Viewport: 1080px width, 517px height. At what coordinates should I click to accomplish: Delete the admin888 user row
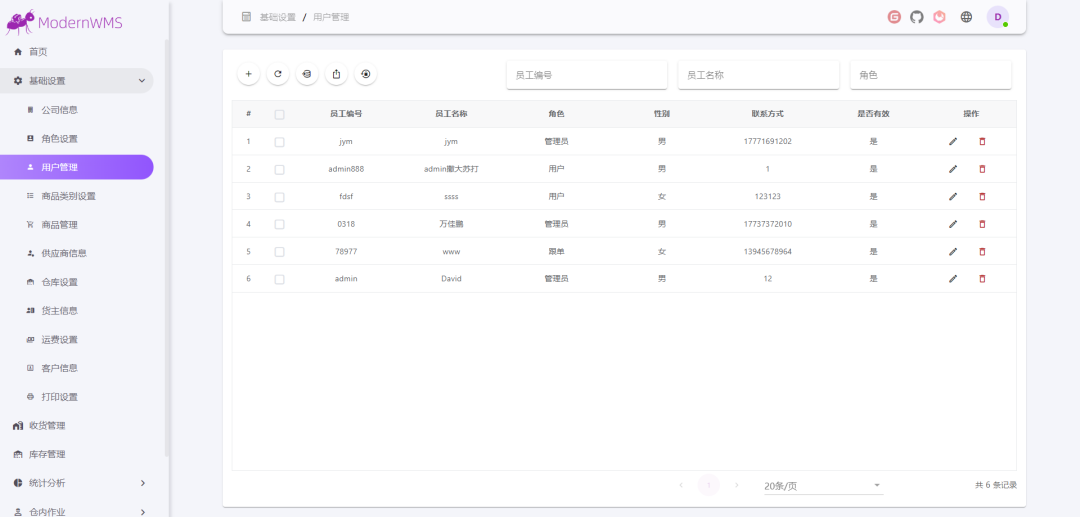pos(982,169)
